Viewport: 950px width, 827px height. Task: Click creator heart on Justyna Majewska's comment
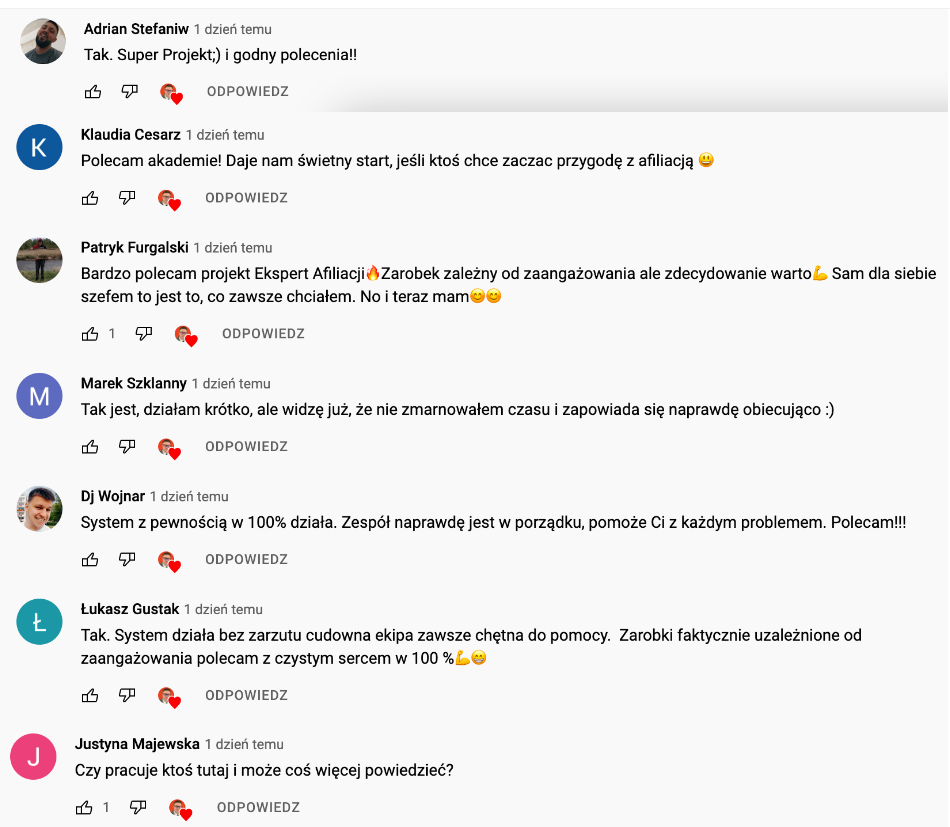[x=181, y=809]
